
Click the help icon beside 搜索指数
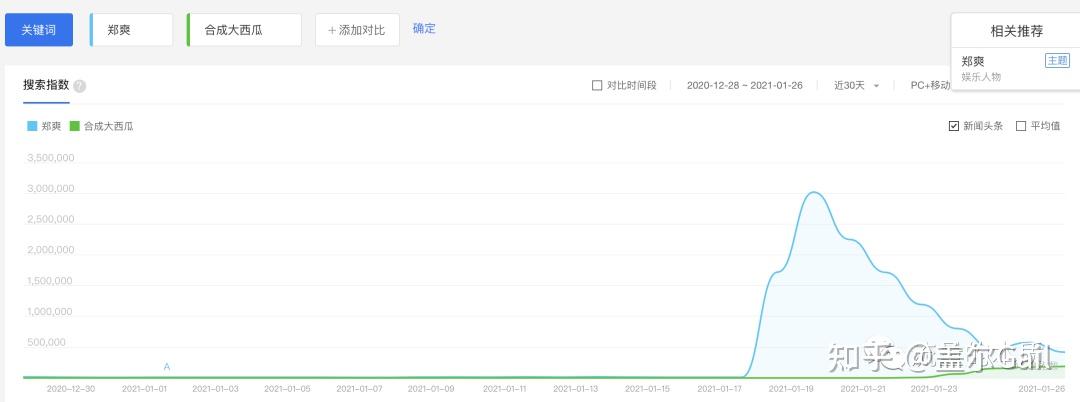click(80, 86)
